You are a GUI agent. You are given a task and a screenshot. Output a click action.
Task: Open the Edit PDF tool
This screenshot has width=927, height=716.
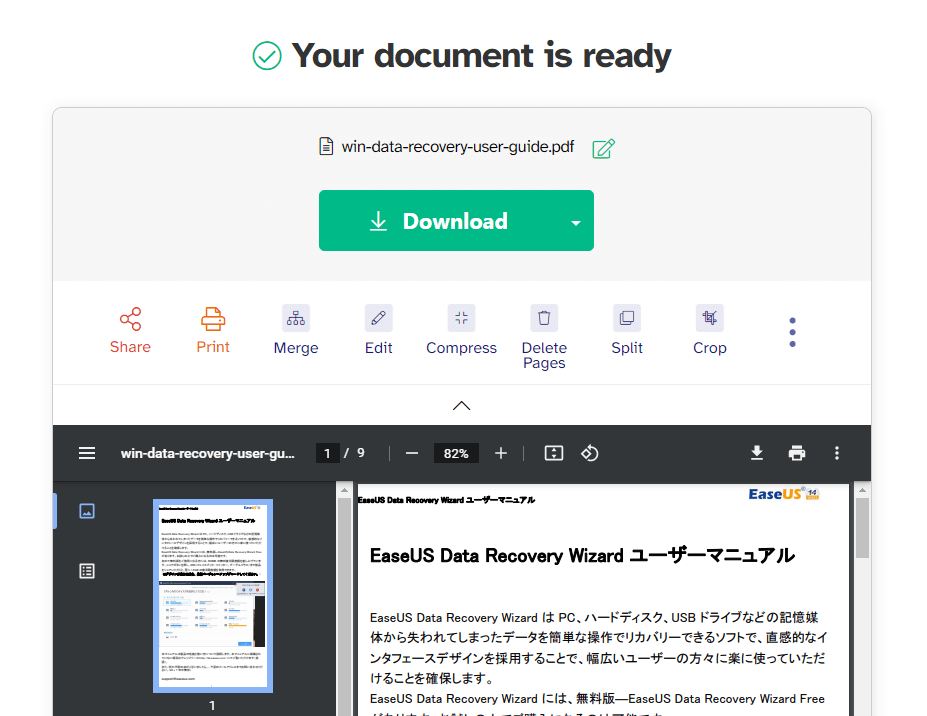(378, 319)
